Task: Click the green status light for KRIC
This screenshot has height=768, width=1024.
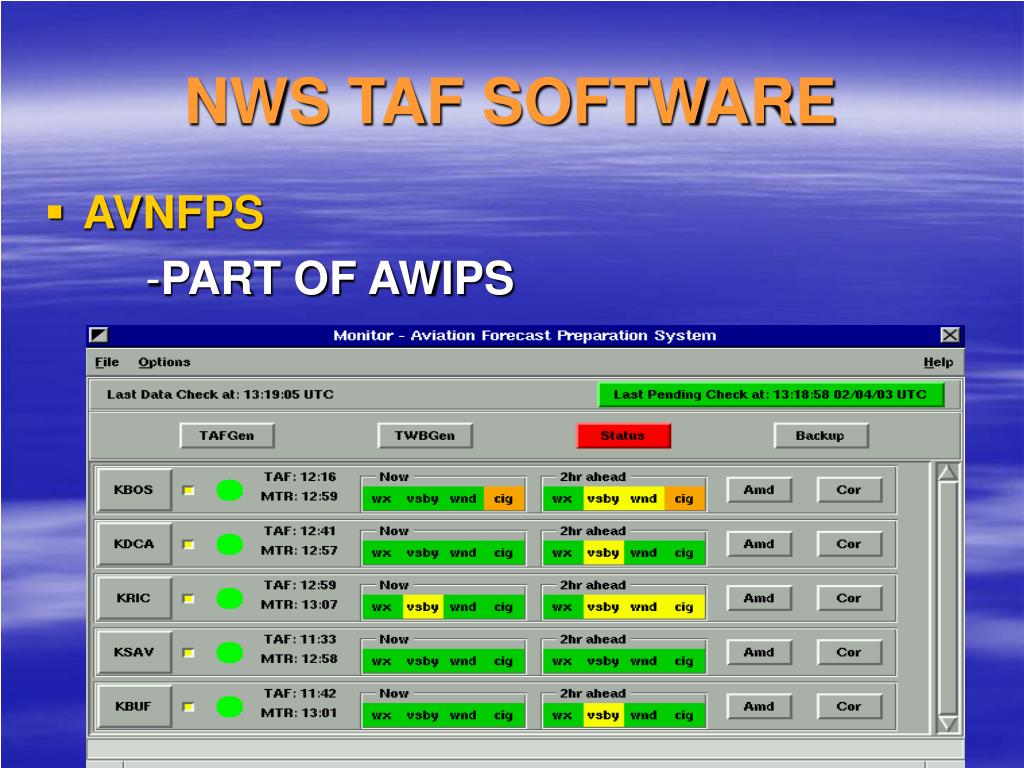Action: 229,599
